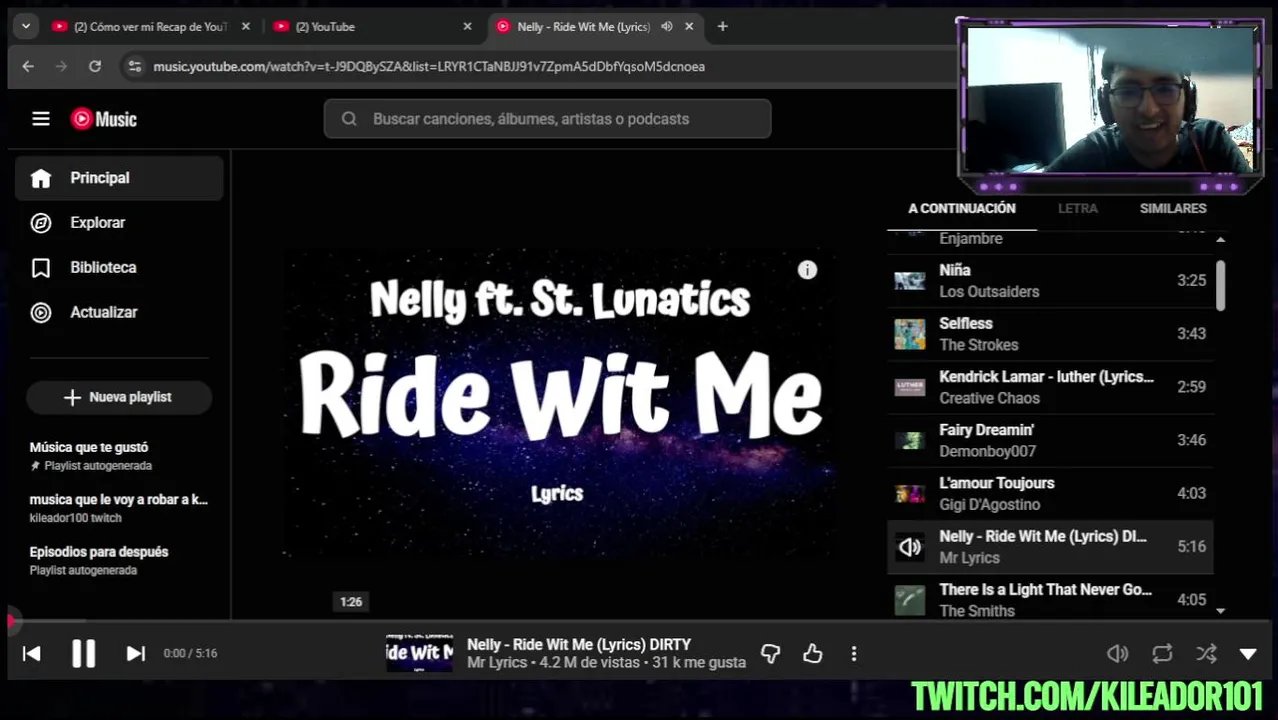The height and width of the screenshot is (720, 1278).
Task: Skip to next track
Action: [x=135, y=653]
